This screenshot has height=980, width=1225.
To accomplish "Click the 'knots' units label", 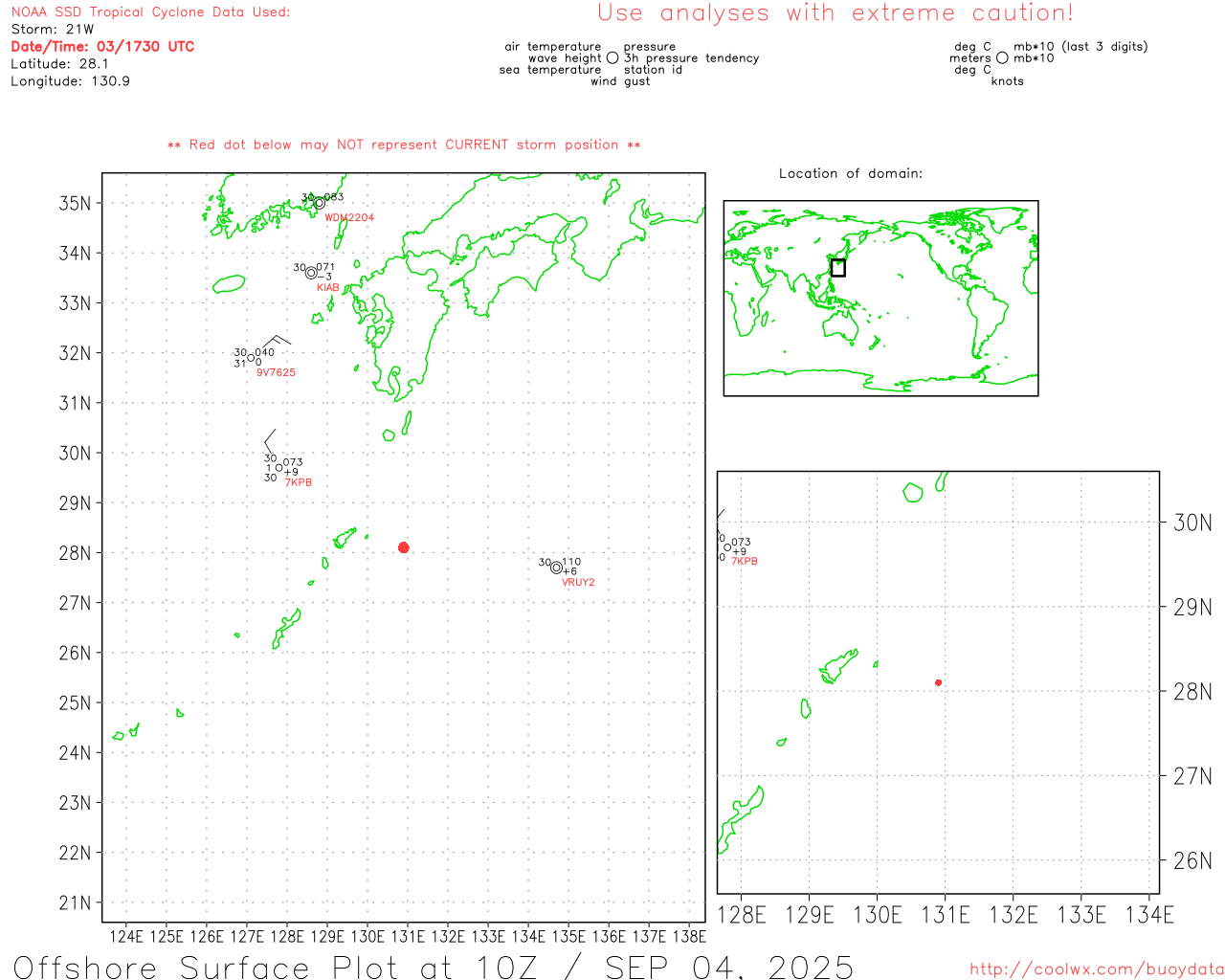I will pos(1008,81).
